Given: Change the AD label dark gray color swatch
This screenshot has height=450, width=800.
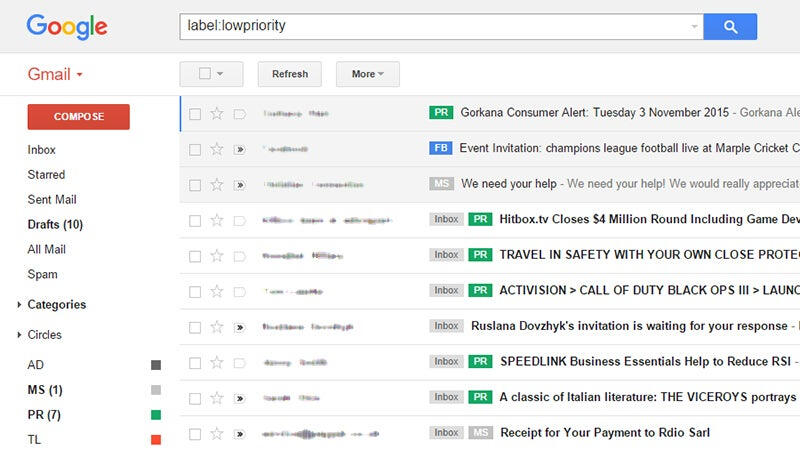Looking at the screenshot, I should click(x=156, y=365).
